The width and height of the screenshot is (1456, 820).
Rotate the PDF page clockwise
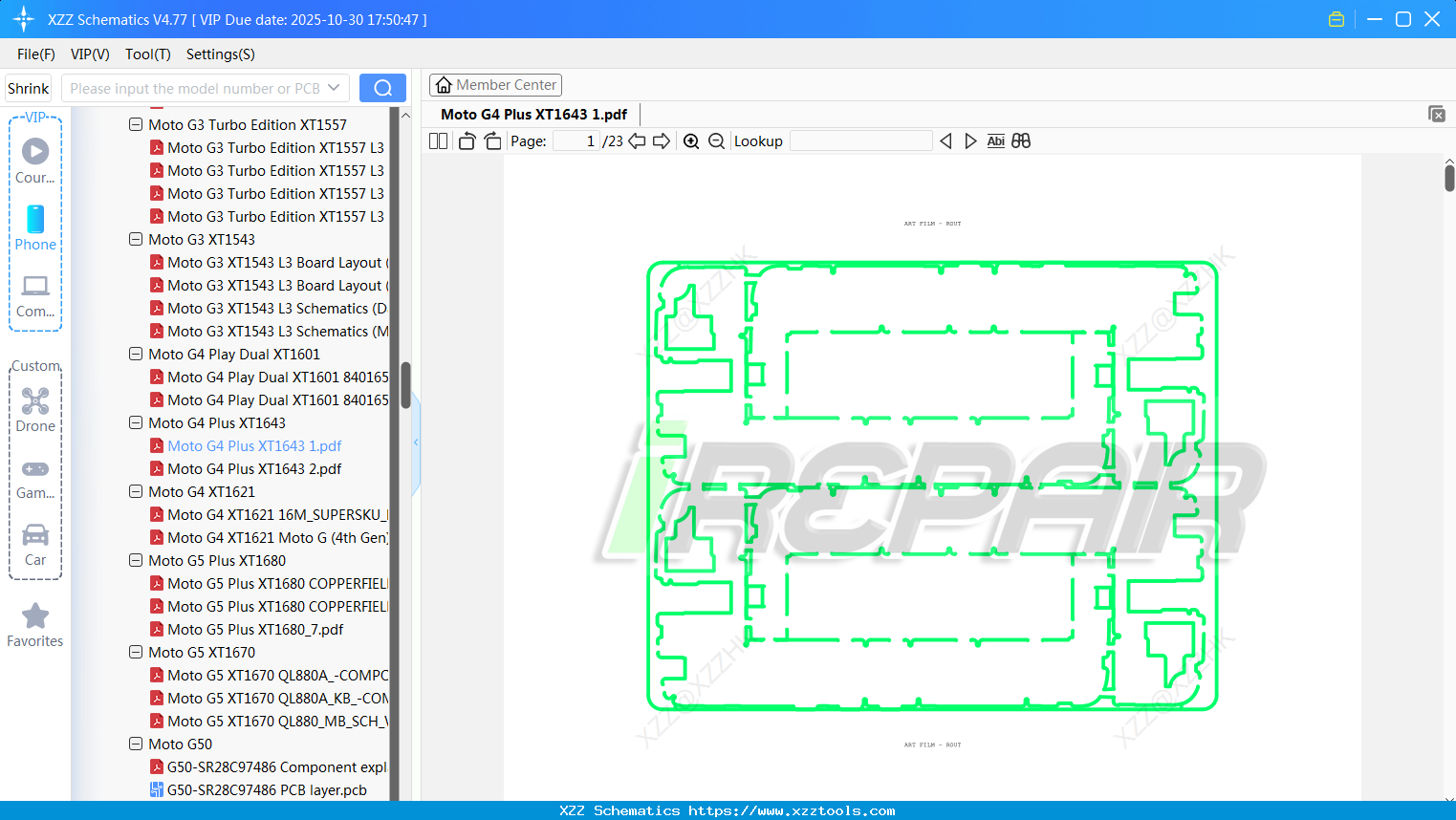(492, 140)
